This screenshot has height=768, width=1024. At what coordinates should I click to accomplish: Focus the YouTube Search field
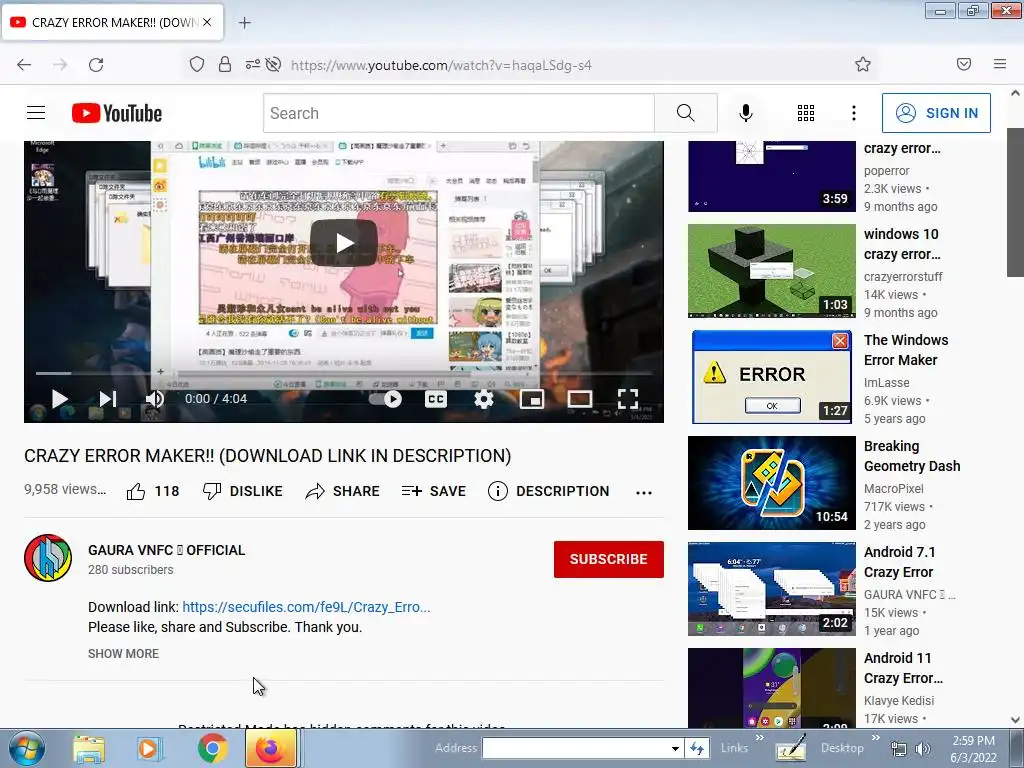pos(459,113)
